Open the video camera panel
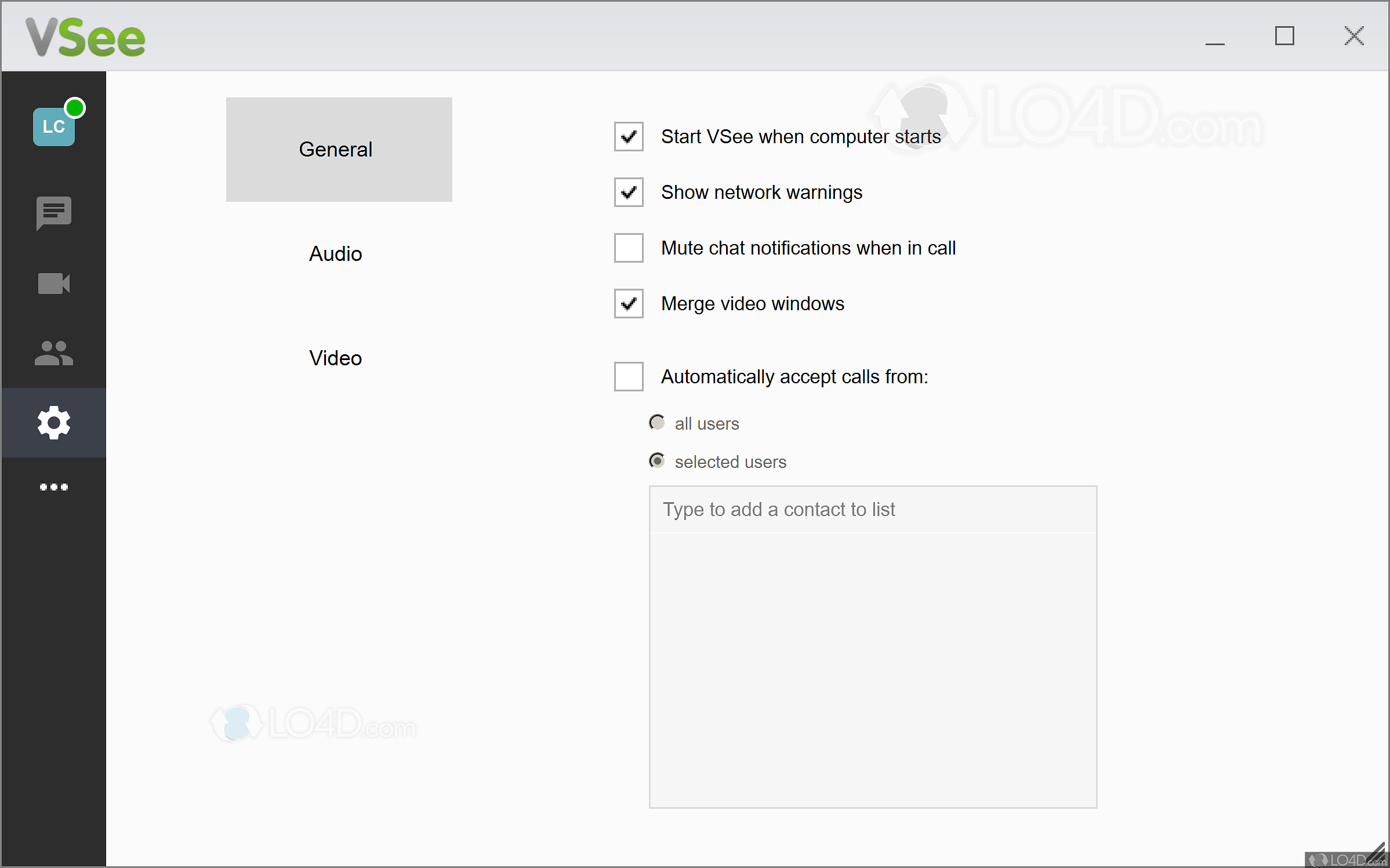The width and height of the screenshot is (1390, 868). click(x=53, y=284)
